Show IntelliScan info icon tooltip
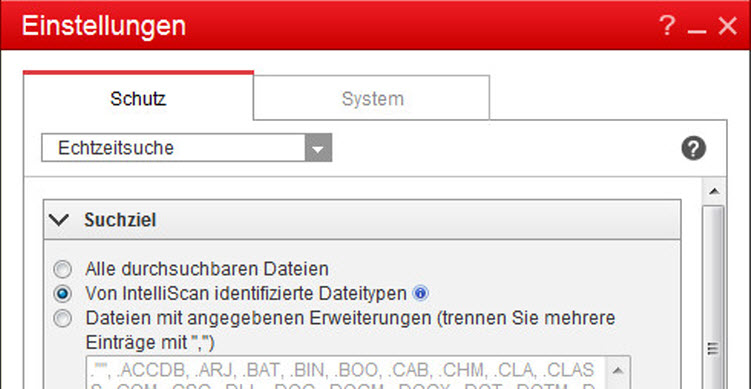Image resolution: width=751 pixels, height=389 pixels. (421, 293)
